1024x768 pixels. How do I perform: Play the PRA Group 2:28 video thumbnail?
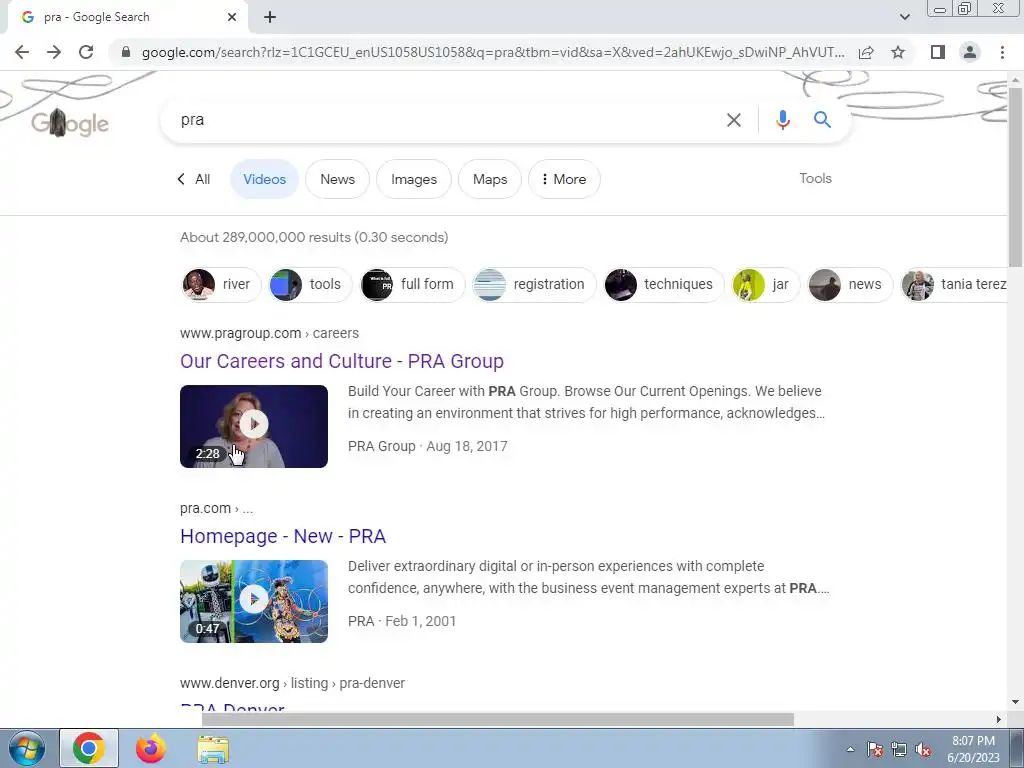(254, 426)
